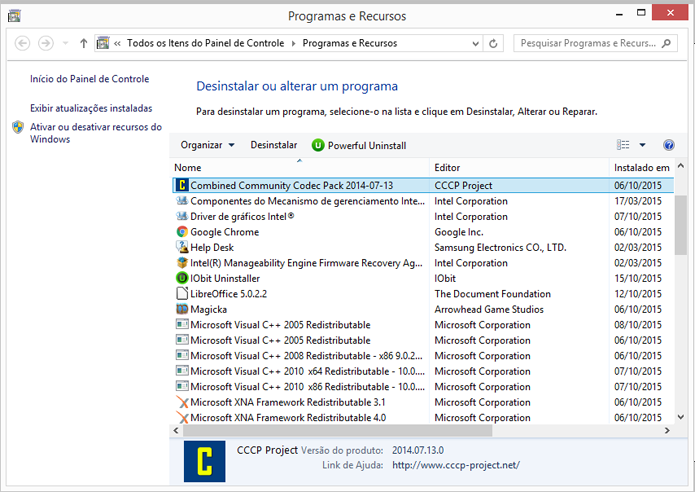
Task: Click the 15/10/2015 install date
Action: [x=638, y=278]
